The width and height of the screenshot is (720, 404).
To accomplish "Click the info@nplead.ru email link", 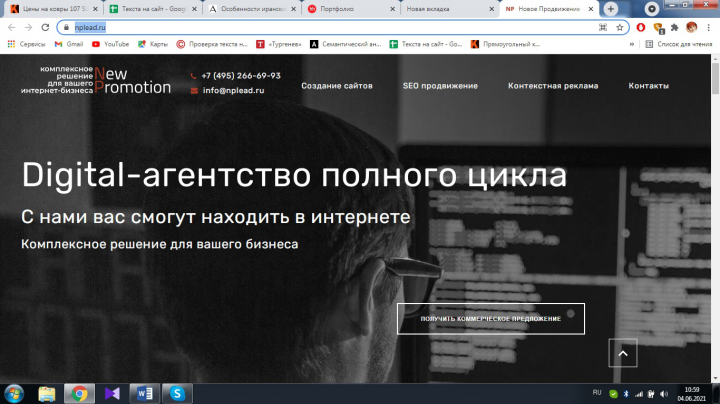I will (x=233, y=90).
